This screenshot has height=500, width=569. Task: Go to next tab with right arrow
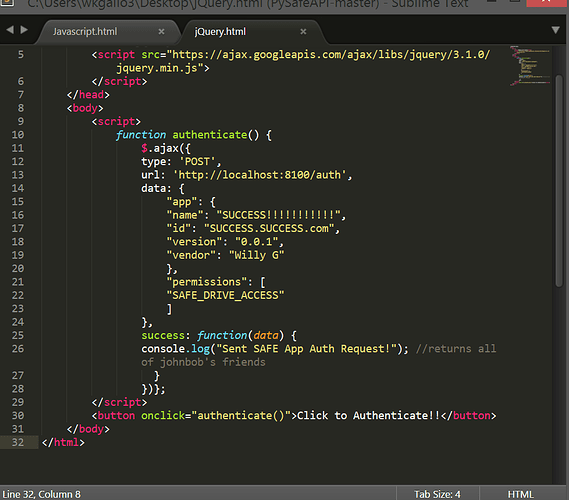click(x=24, y=30)
